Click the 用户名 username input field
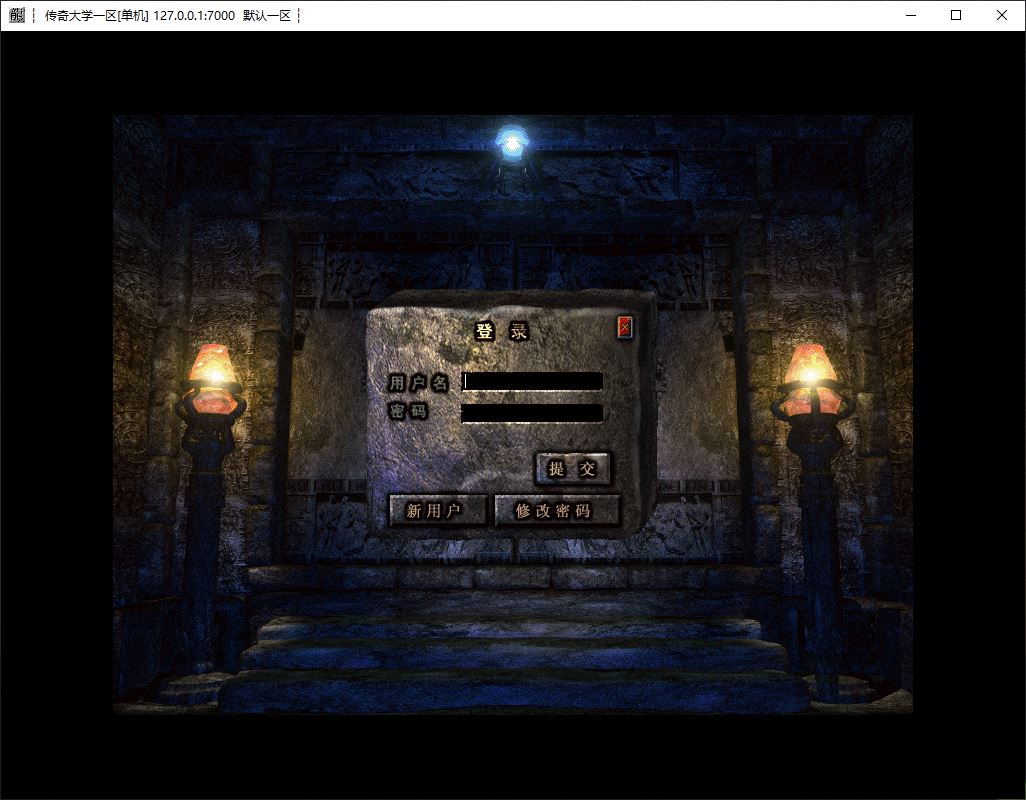 532,381
